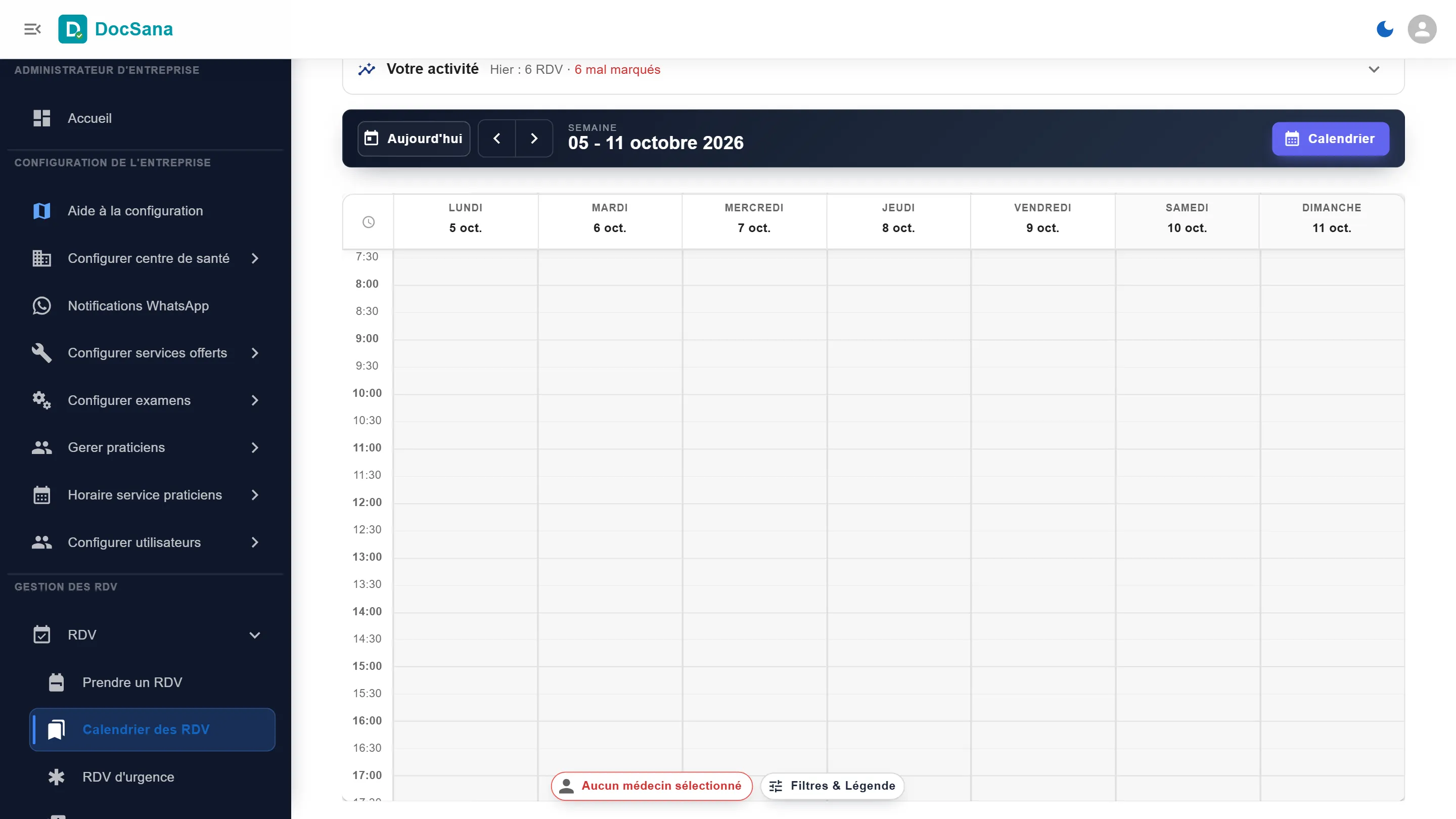Click the calendar icon for Horaire service praticiens
The image size is (1456, 819).
[42, 495]
